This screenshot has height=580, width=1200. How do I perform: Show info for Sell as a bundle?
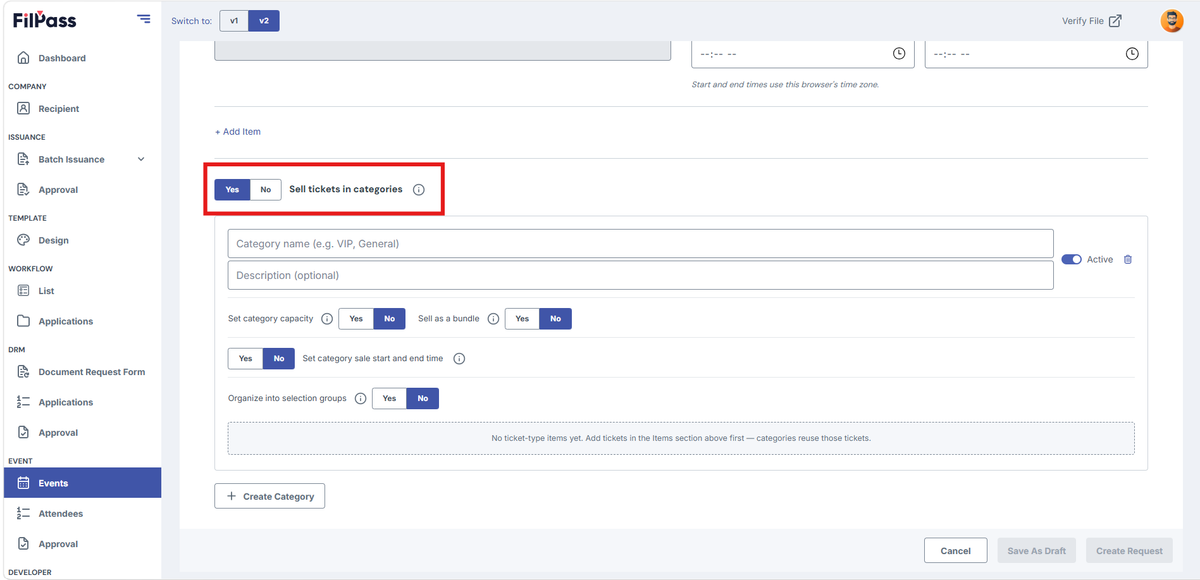tap(493, 319)
